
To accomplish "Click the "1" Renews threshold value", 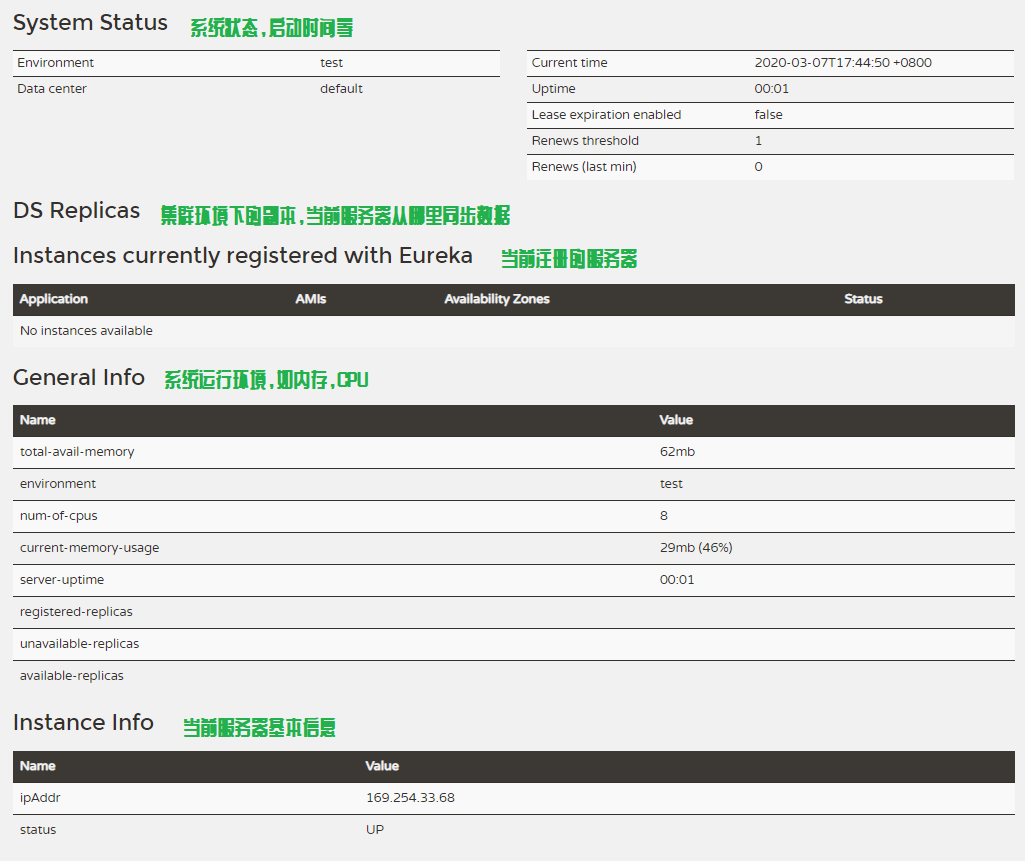I will pyautogui.click(x=758, y=141).
